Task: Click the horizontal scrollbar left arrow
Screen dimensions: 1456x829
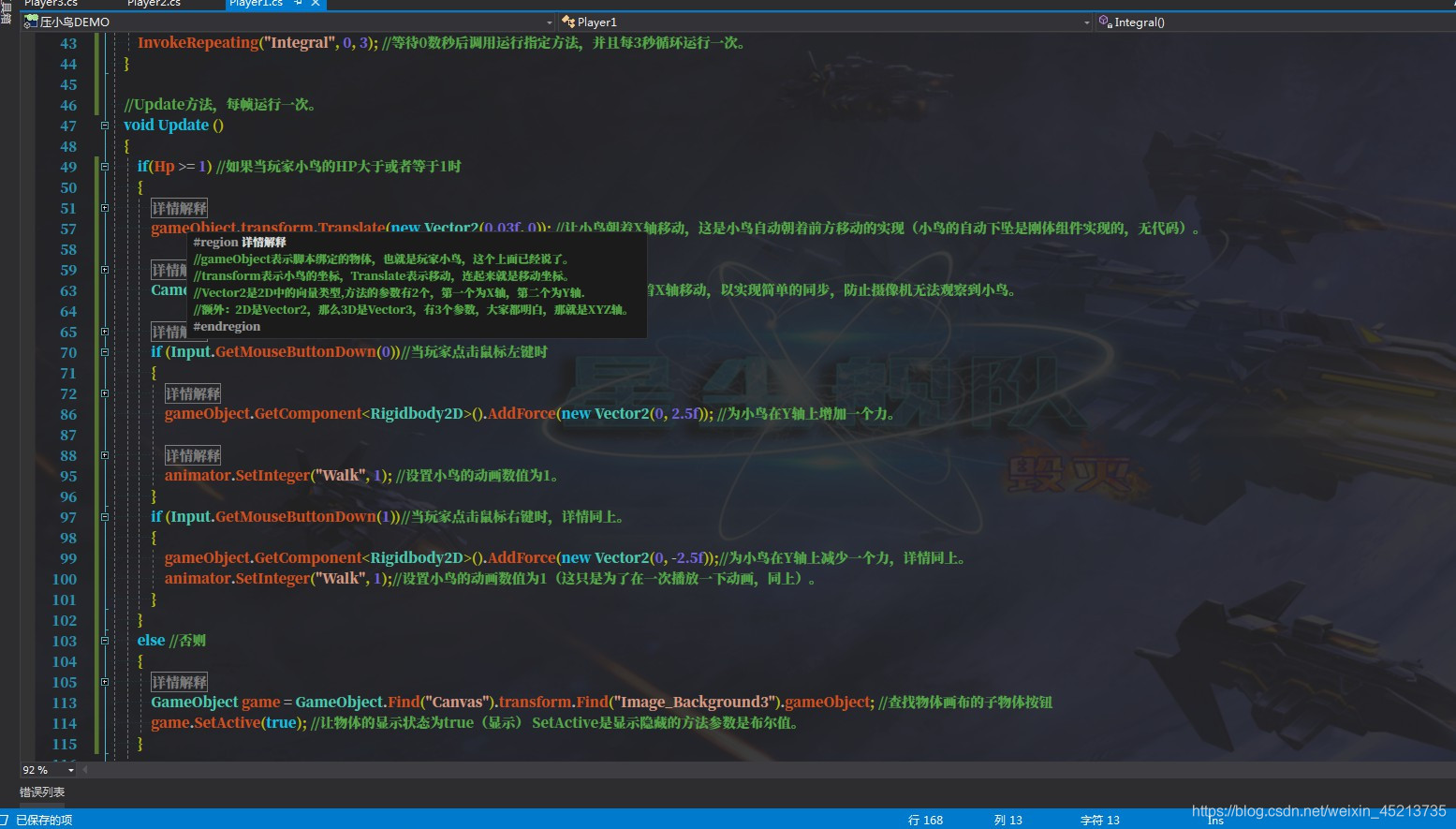Action: 84,770
